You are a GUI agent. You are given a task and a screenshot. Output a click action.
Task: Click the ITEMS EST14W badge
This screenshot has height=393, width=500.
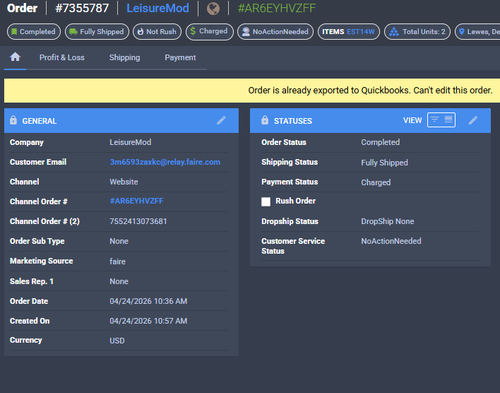click(349, 32)
